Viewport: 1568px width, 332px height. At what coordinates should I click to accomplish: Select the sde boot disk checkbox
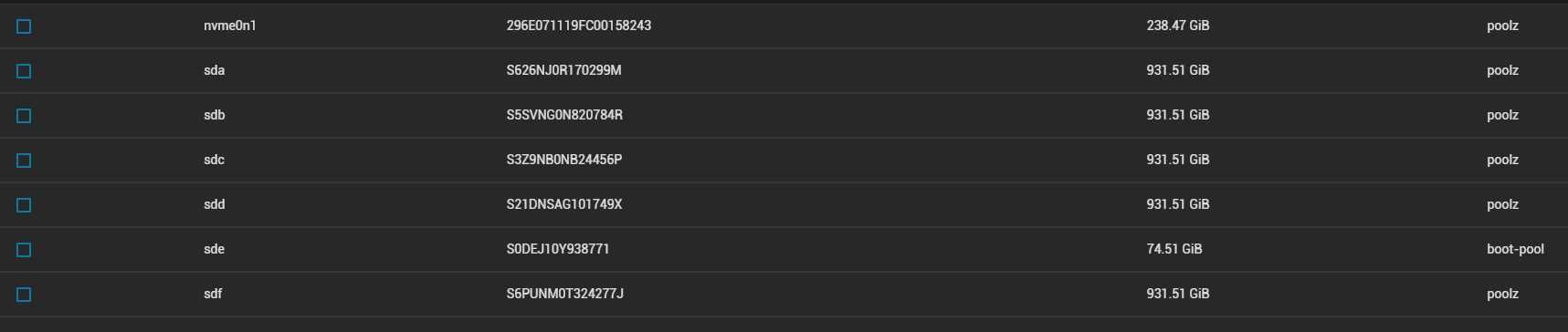coord(24,250)
